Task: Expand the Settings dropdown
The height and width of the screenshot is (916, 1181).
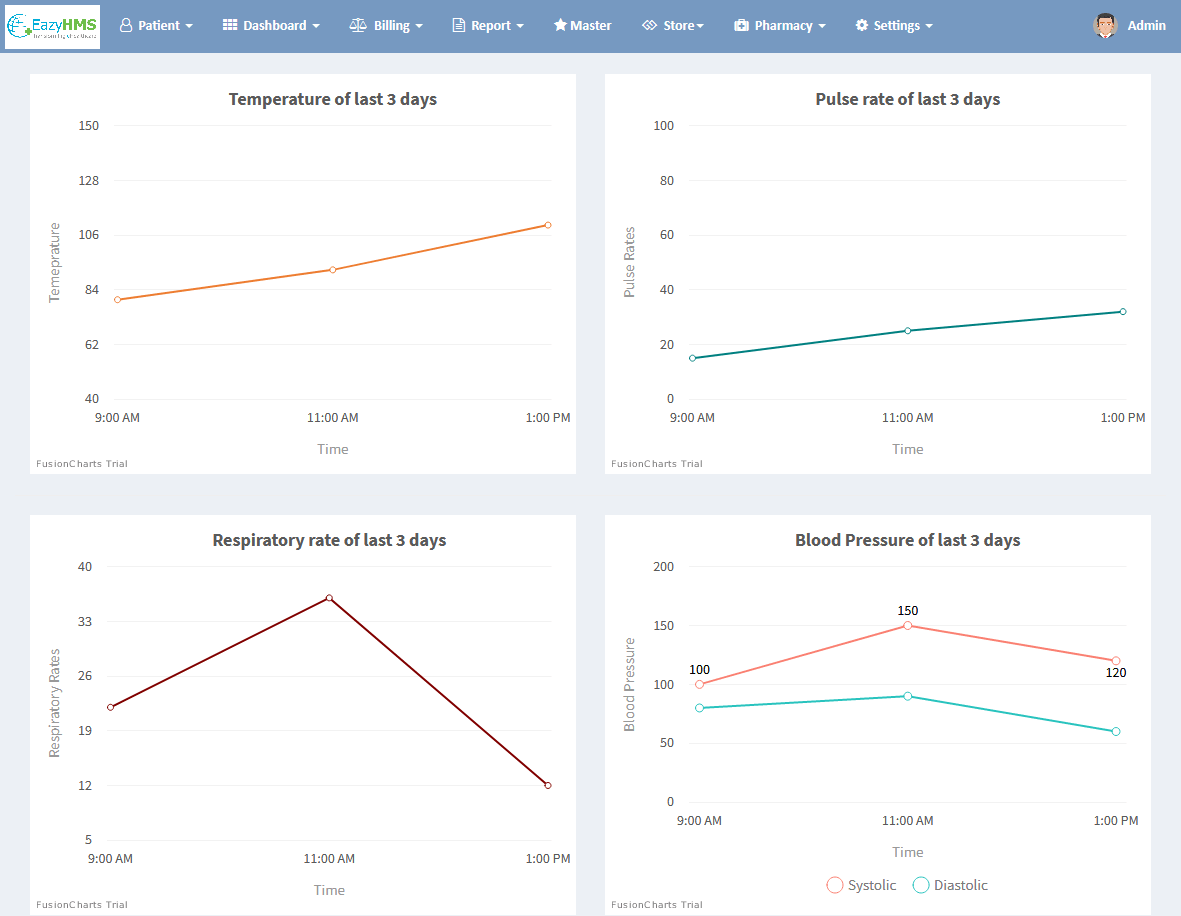Action: pyautogui.click(x=894, y=25)
